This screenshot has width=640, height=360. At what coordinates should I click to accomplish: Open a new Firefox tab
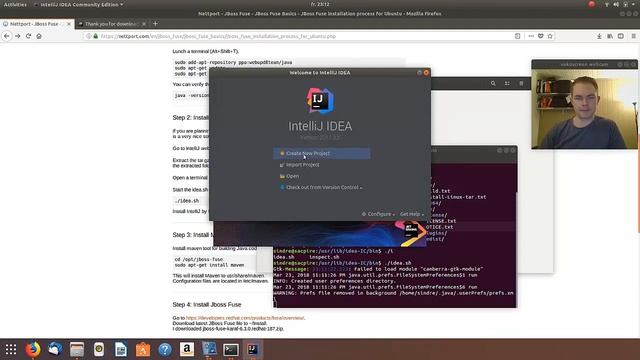(155, 24)
